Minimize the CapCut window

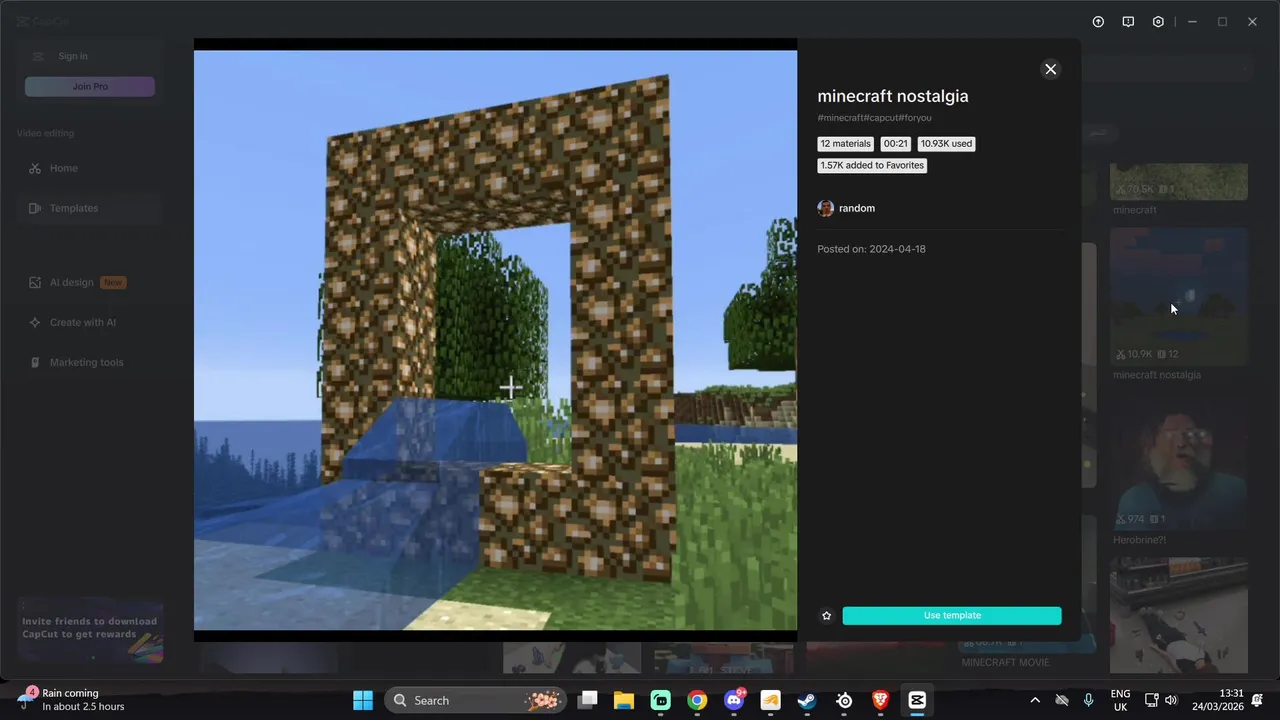1192,22
